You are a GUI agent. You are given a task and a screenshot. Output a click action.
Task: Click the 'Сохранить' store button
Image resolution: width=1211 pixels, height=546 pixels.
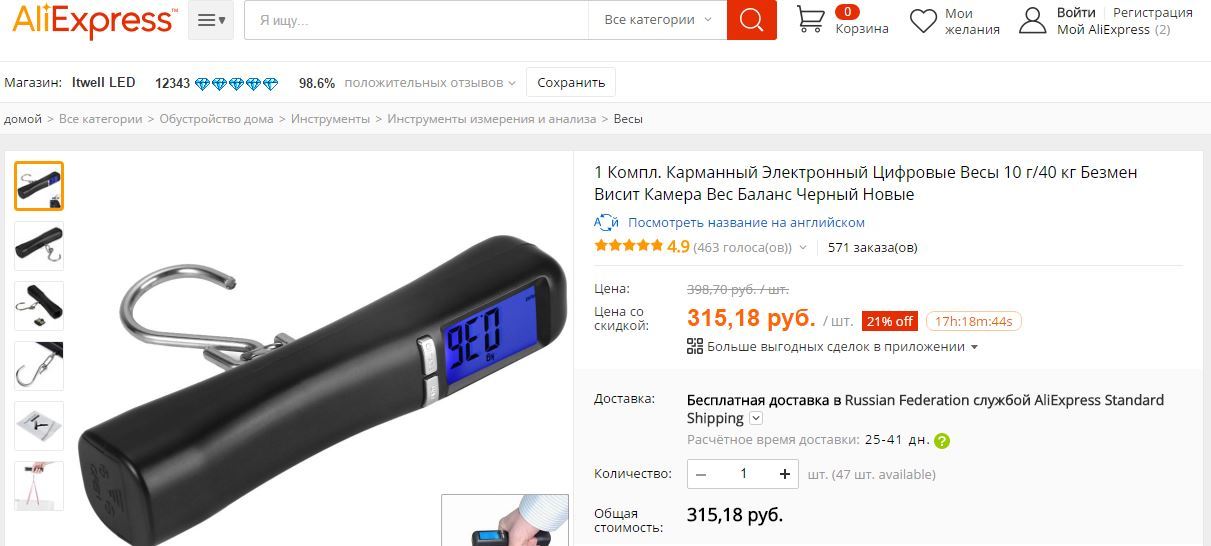click(571, 82)
